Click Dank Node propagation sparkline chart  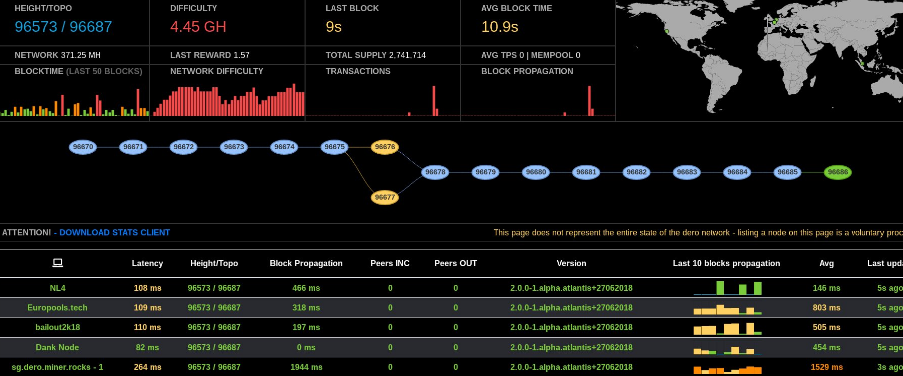tap(727, 350)
